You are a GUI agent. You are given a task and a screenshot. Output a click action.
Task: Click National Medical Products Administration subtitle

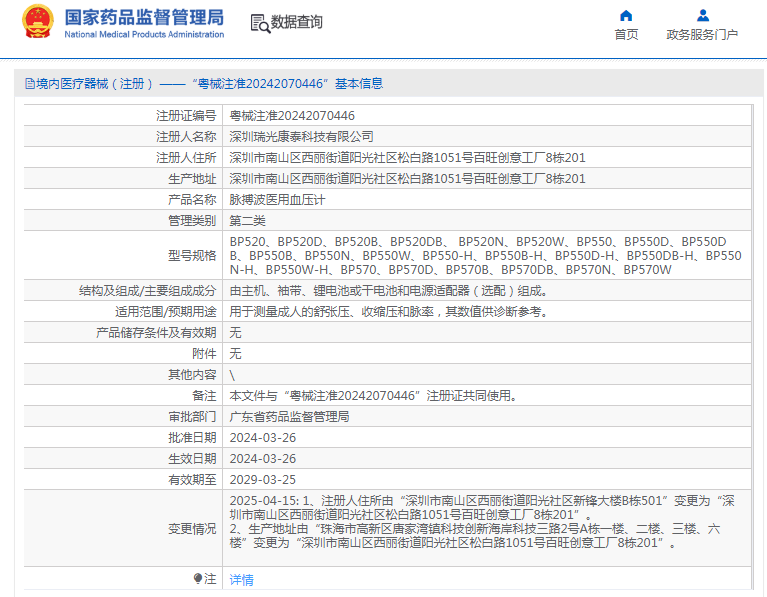144,34
